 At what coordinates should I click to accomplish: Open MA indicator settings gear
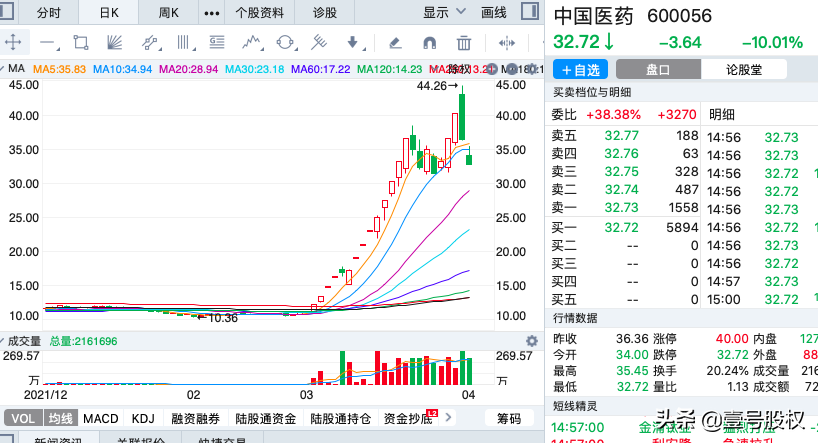[x=533, y=69]
